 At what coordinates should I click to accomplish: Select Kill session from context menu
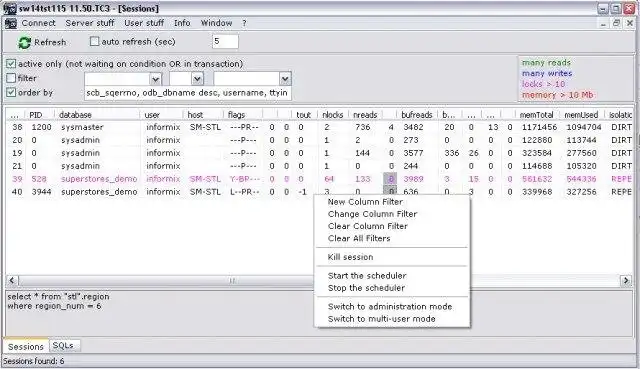click(x=351, y=257)
